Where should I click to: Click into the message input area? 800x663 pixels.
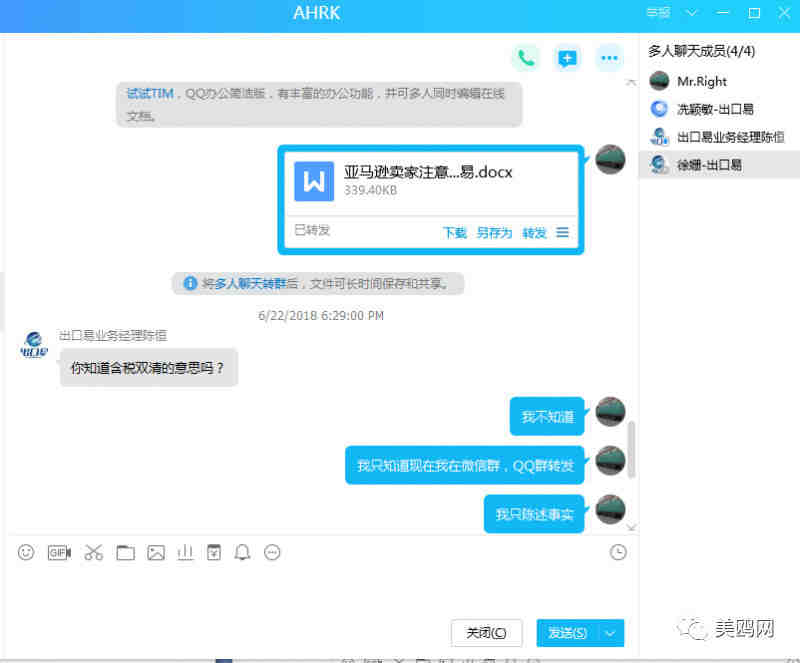pos(321,590)
